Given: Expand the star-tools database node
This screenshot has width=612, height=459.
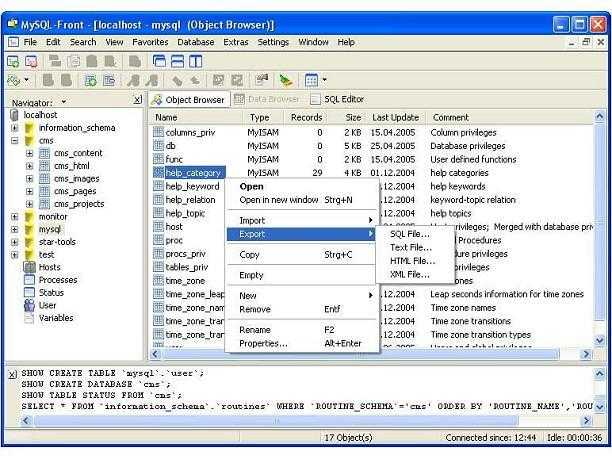Looking at the screenshot, I should (x=14, y=242).
